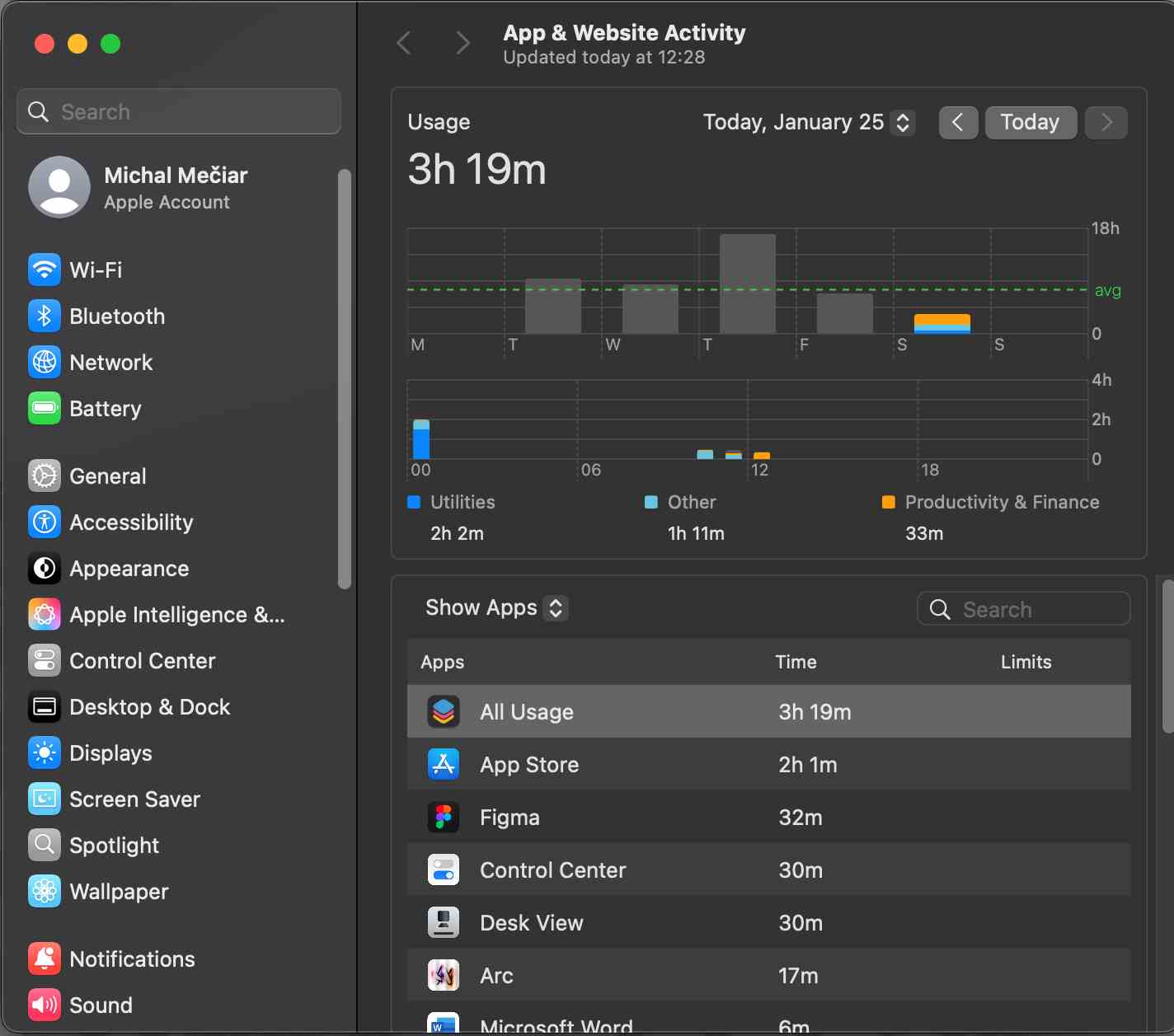Click the Other light-blue legend swatch
The image size is (1174, 1036).
coord(651,502)
